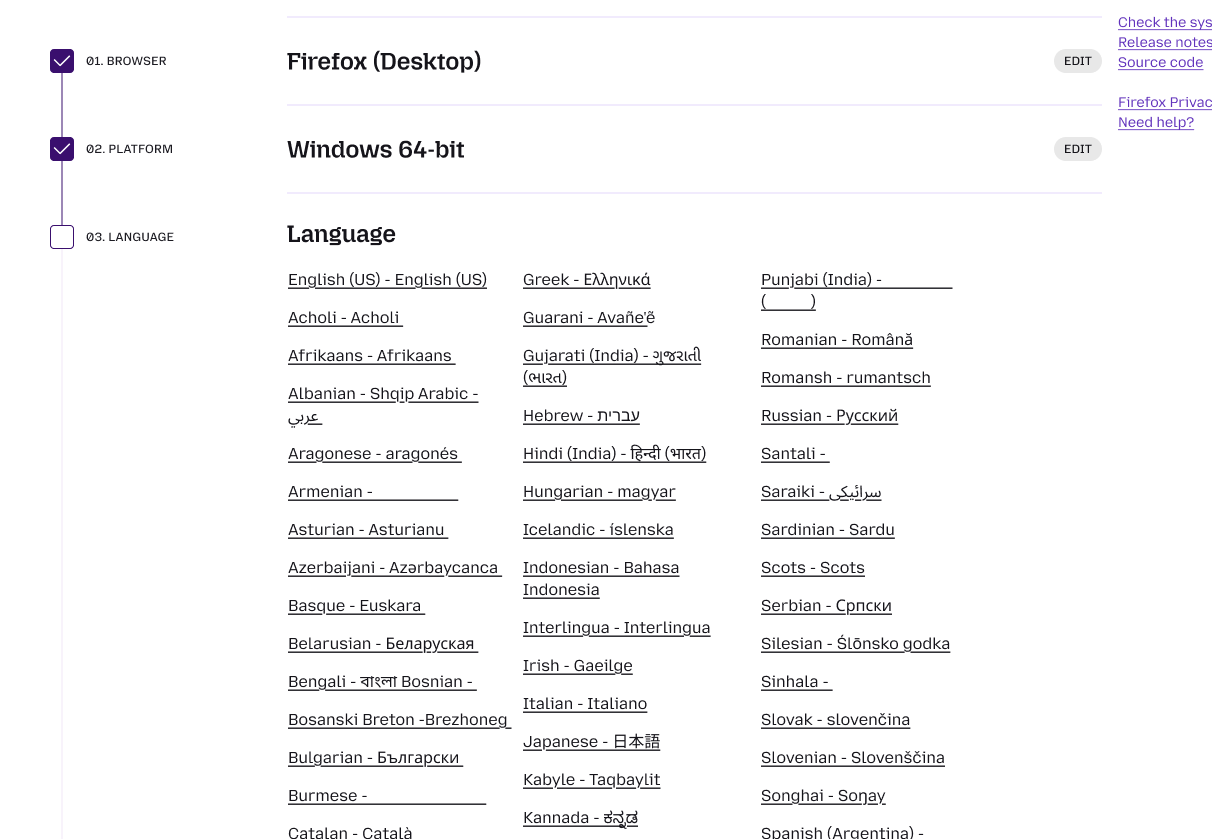Select Italian - Italiano
The width and height of the screenshot is (1212, 839).
[x=585, y=704]
